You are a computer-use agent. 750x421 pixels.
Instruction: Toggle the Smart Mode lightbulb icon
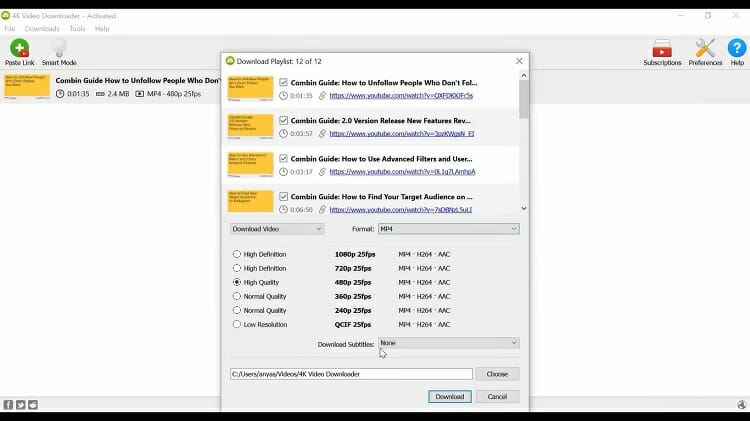[59, 48]
